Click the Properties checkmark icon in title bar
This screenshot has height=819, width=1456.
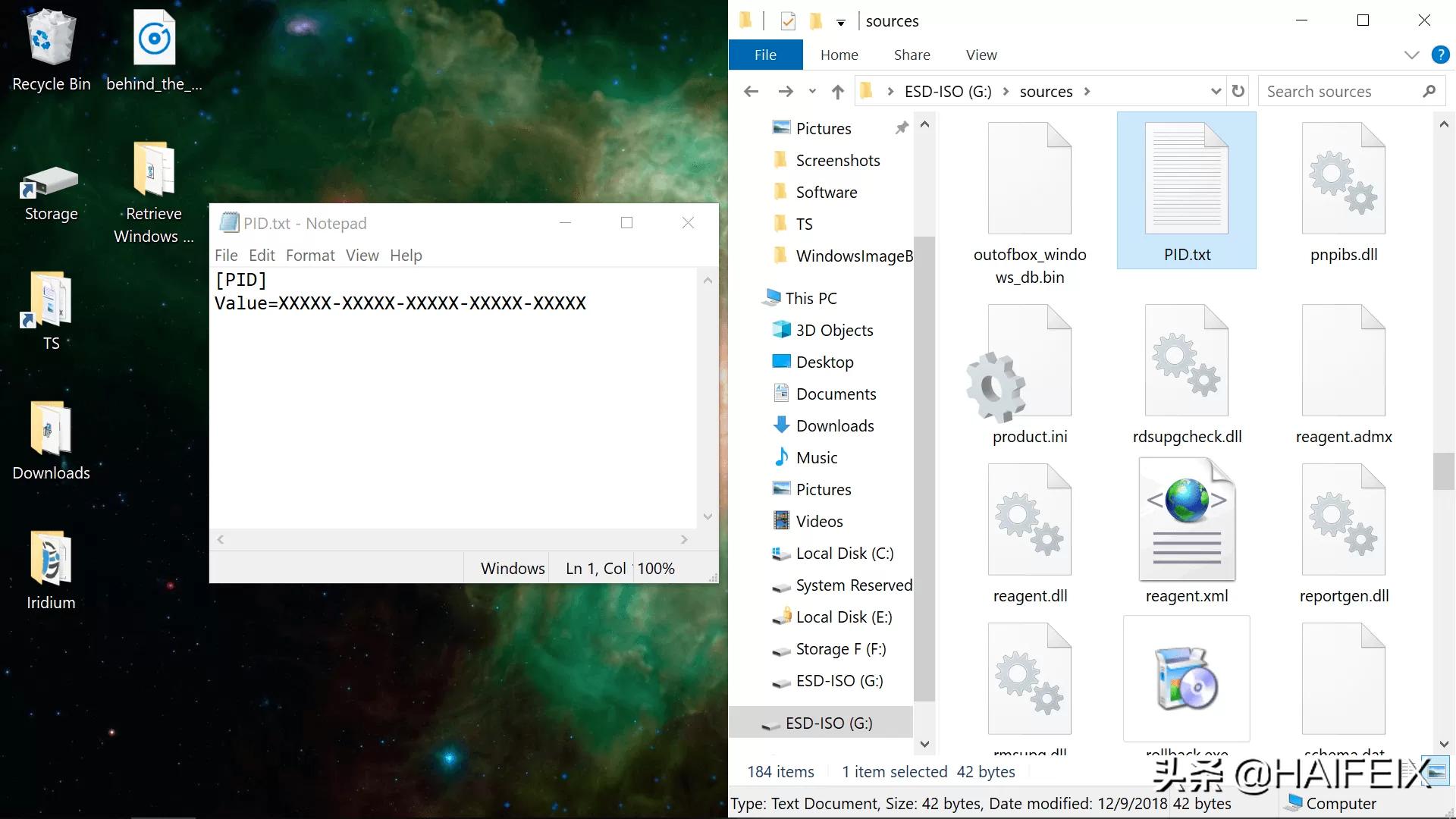pos(787,21)
